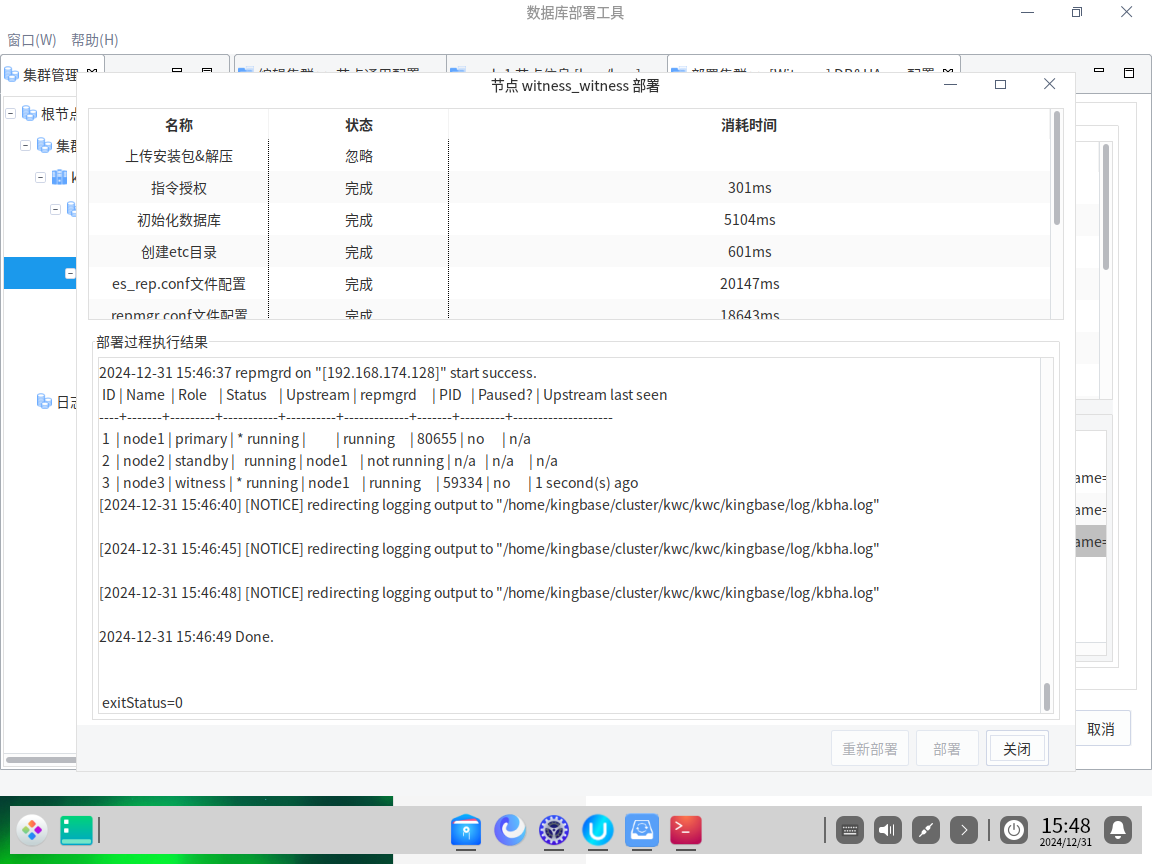Click the blue swirl browser icon in taskbar

[x=510, y=829]
